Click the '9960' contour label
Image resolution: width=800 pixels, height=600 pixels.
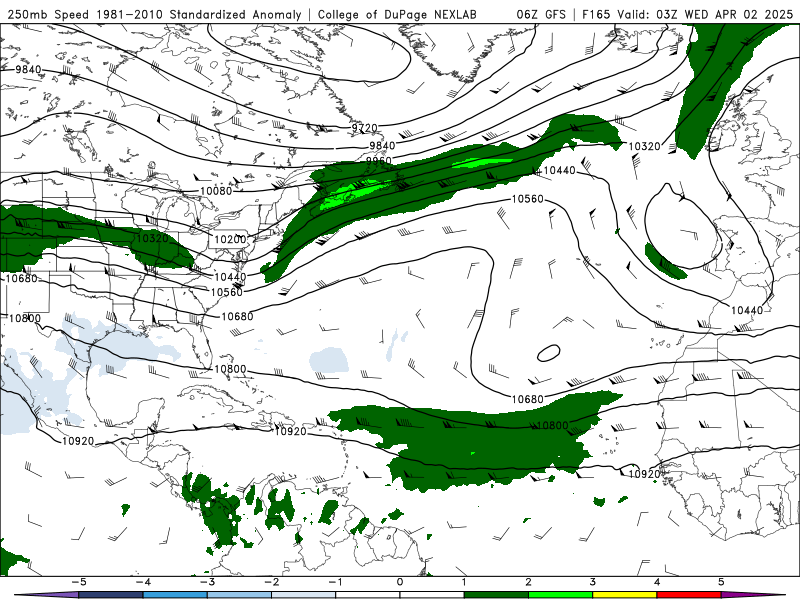pyautogui.click(x=379, y=161)
